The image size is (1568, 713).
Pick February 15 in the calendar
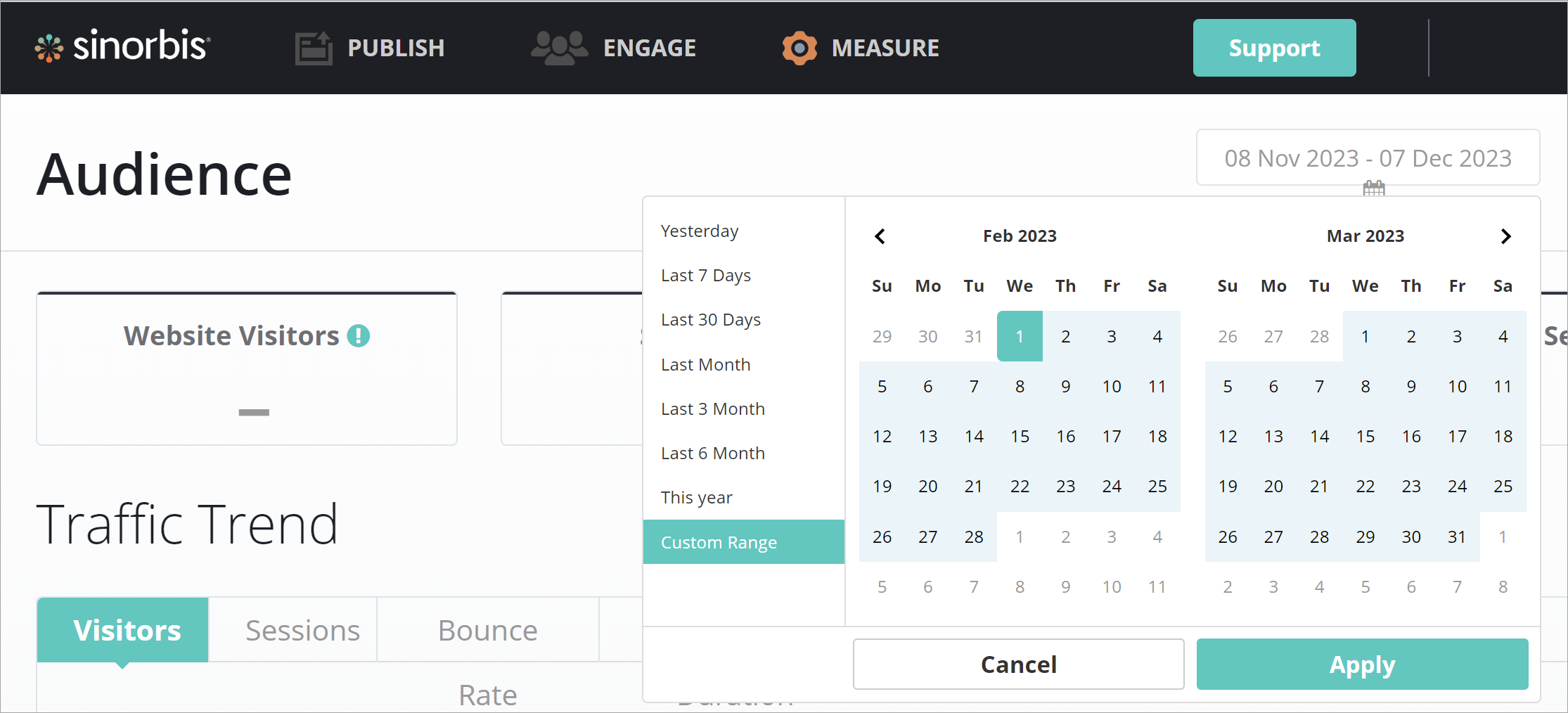tap(1020, 437)
